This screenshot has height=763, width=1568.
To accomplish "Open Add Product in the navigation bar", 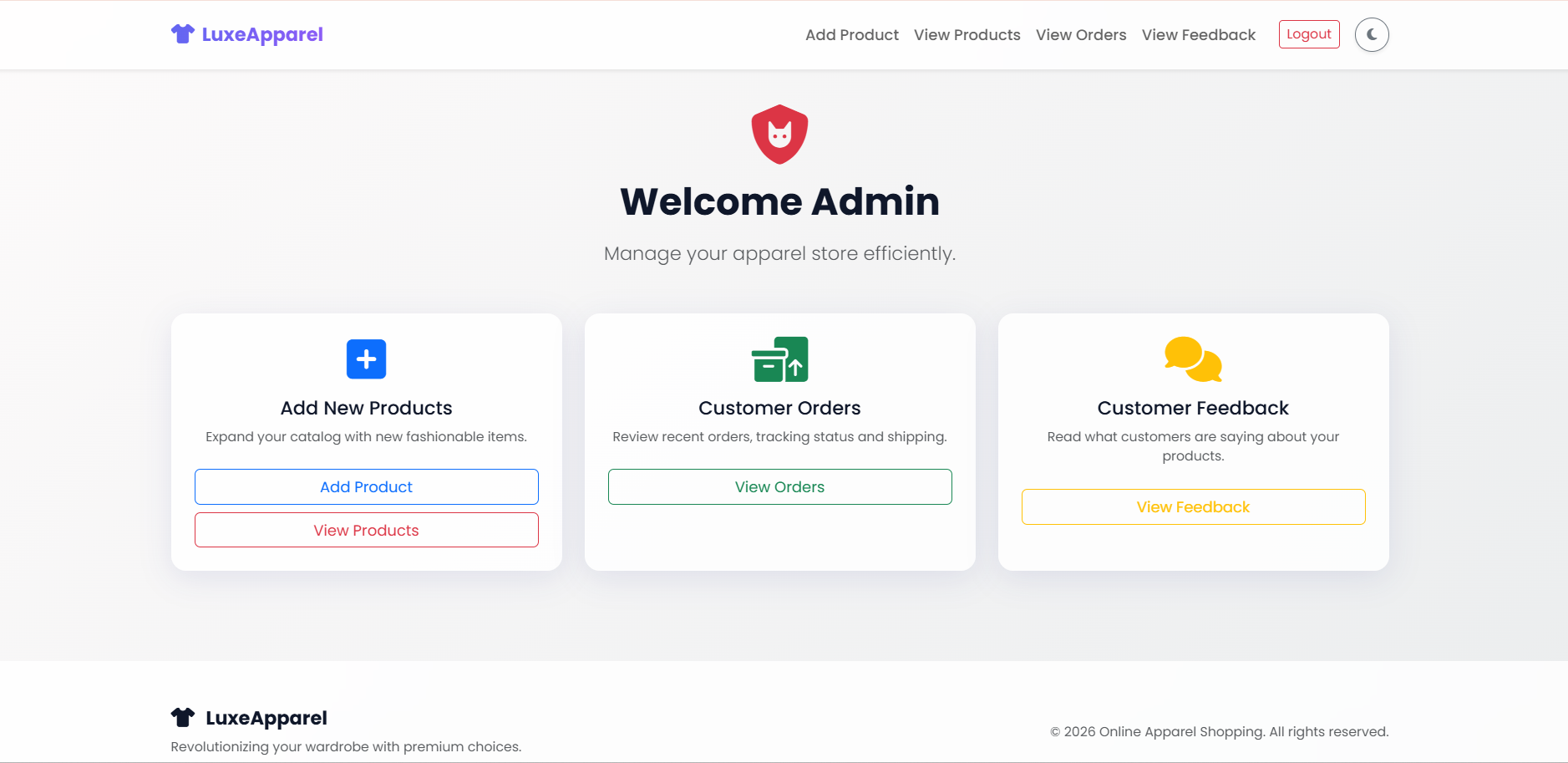I will (x=852, y=35).
